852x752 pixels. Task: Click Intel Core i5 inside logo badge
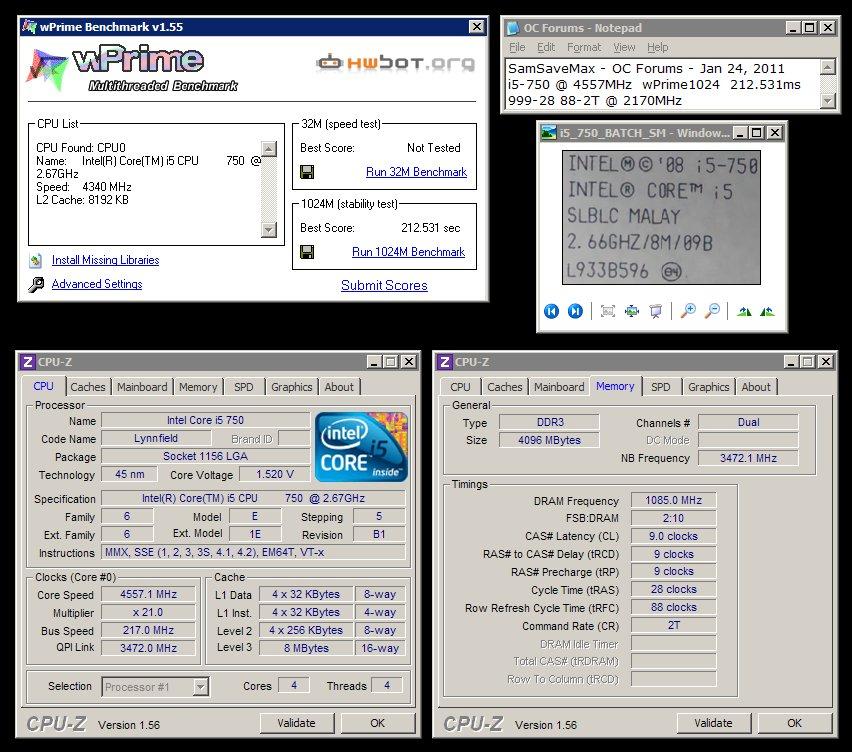[x=361, y=447]
